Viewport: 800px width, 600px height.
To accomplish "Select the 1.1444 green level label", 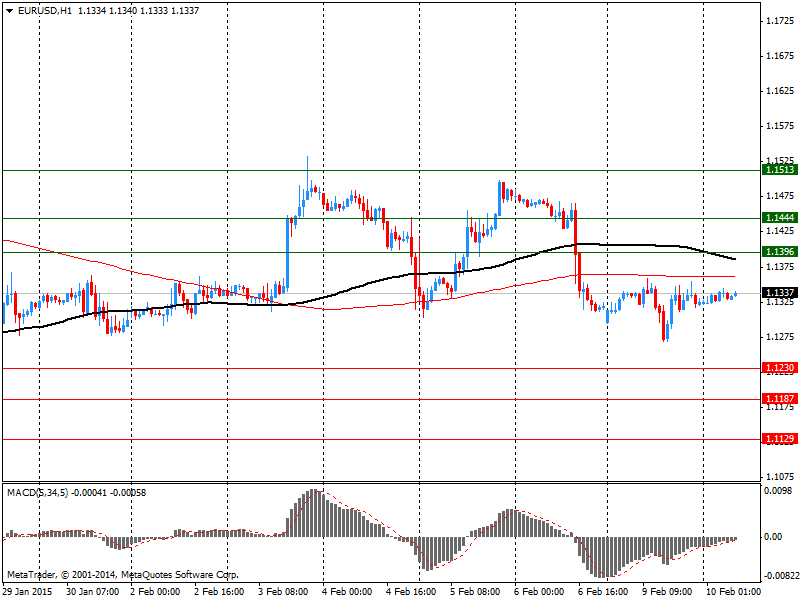I will click(x=780, y=218).
